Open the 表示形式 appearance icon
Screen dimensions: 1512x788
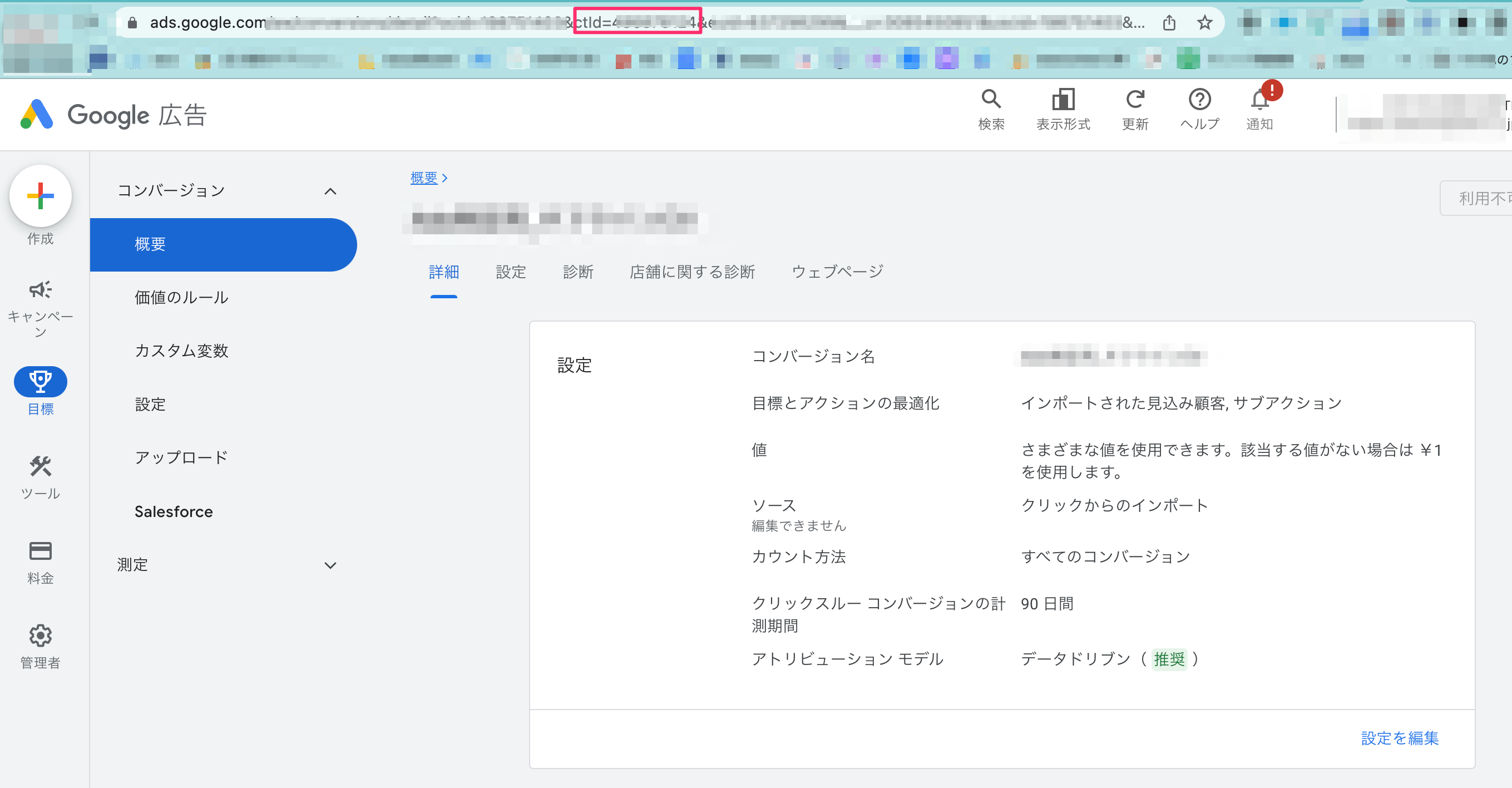point(1063,98)
